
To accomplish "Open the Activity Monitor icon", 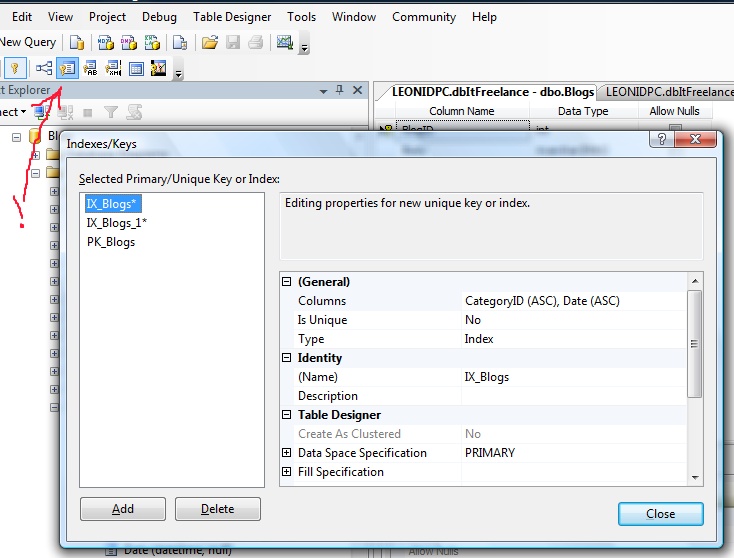I will tap(285, 43).
